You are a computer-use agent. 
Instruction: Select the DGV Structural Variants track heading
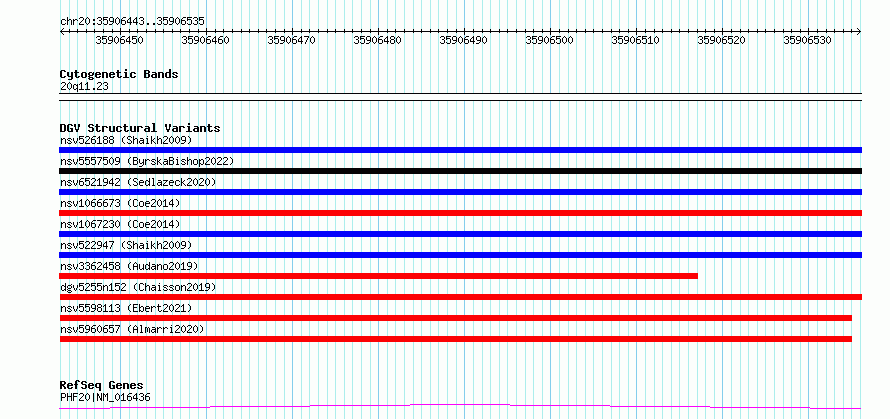point(140,128)
